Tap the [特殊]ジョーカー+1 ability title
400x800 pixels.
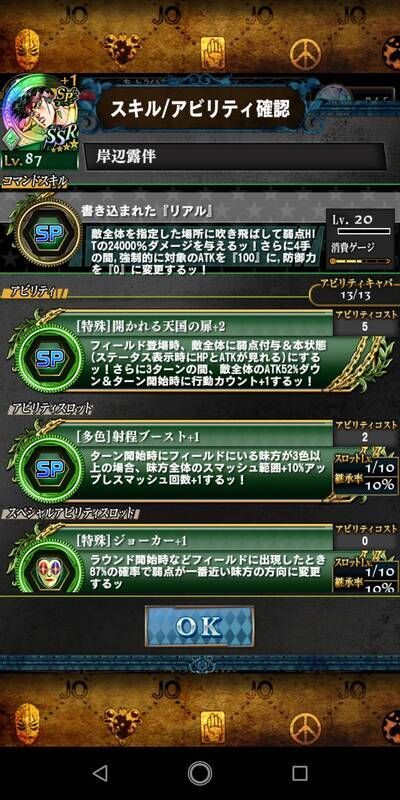[x=133, y=540]
